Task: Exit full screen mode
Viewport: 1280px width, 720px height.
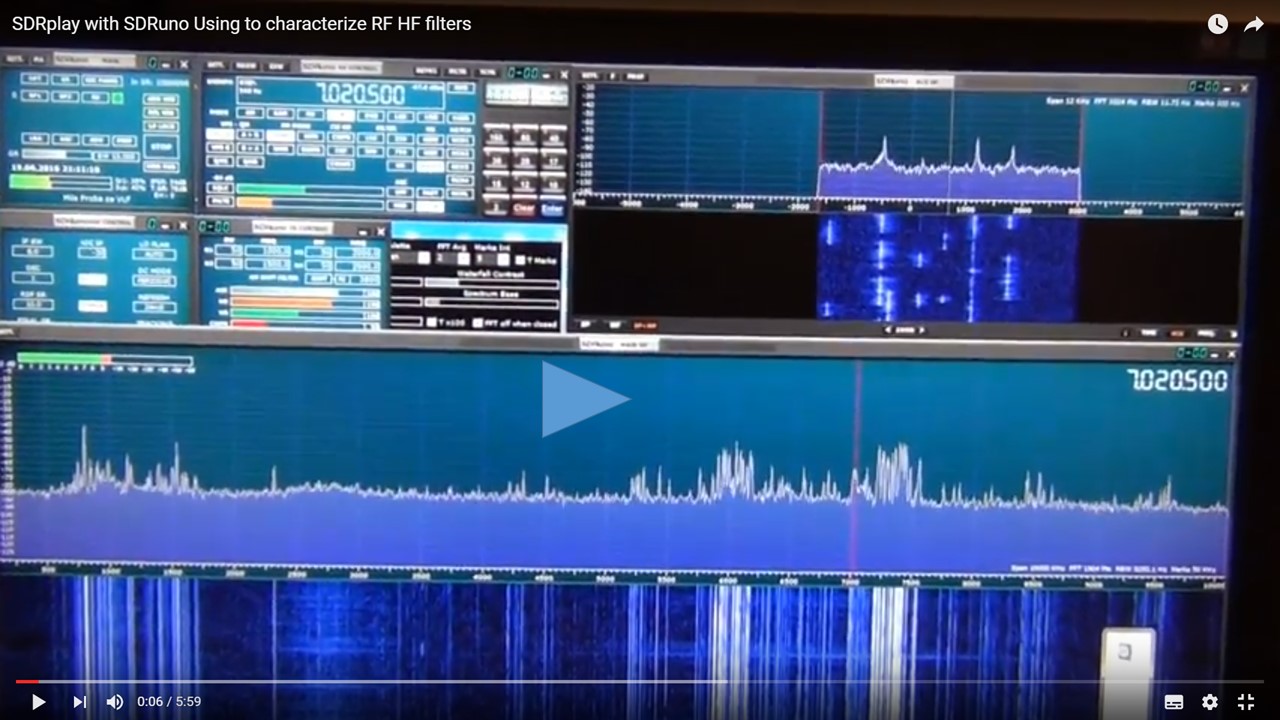Action: tap(1246, 702)
